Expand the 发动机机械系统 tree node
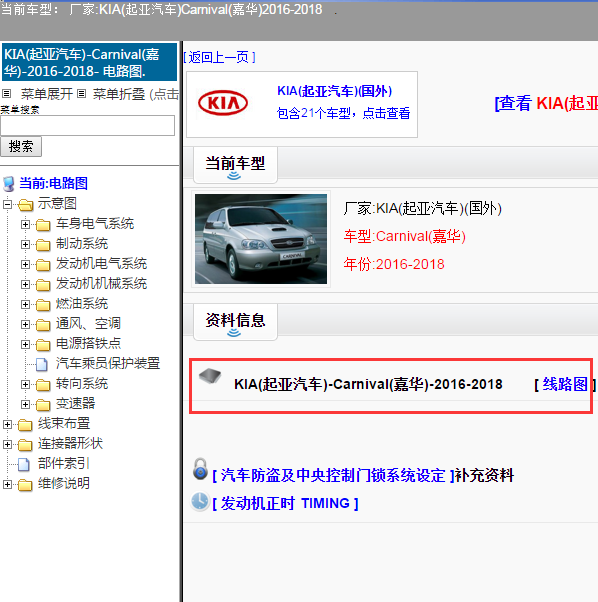Image resolution: width=598 pixels, height=602 pixels. coord(25,284)
